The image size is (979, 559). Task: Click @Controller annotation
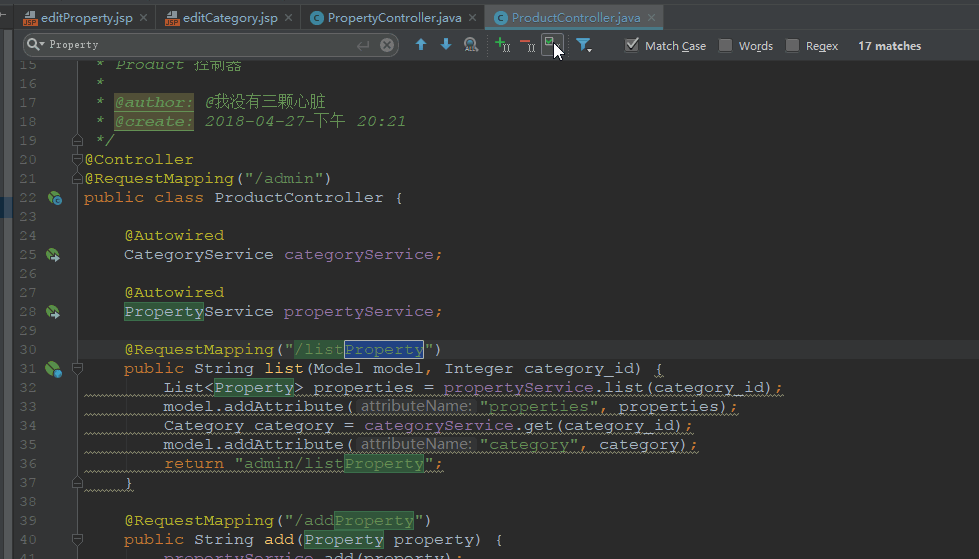pyautogui.click(x=139, y=159)
